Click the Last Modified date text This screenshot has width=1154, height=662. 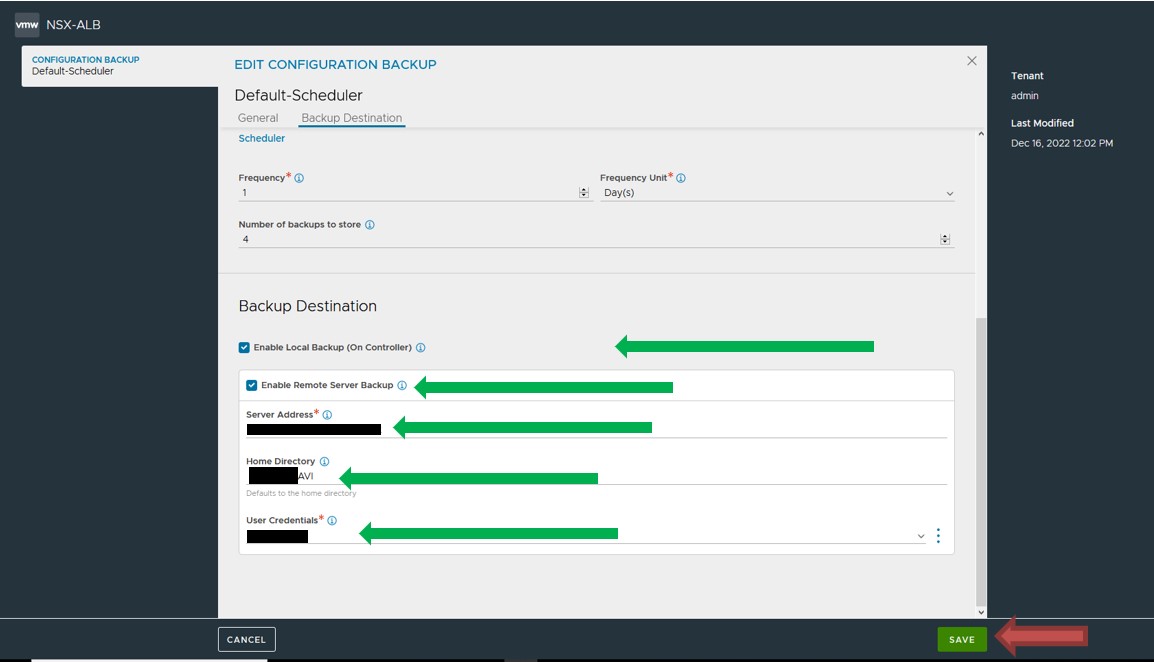pos(1061,144)
